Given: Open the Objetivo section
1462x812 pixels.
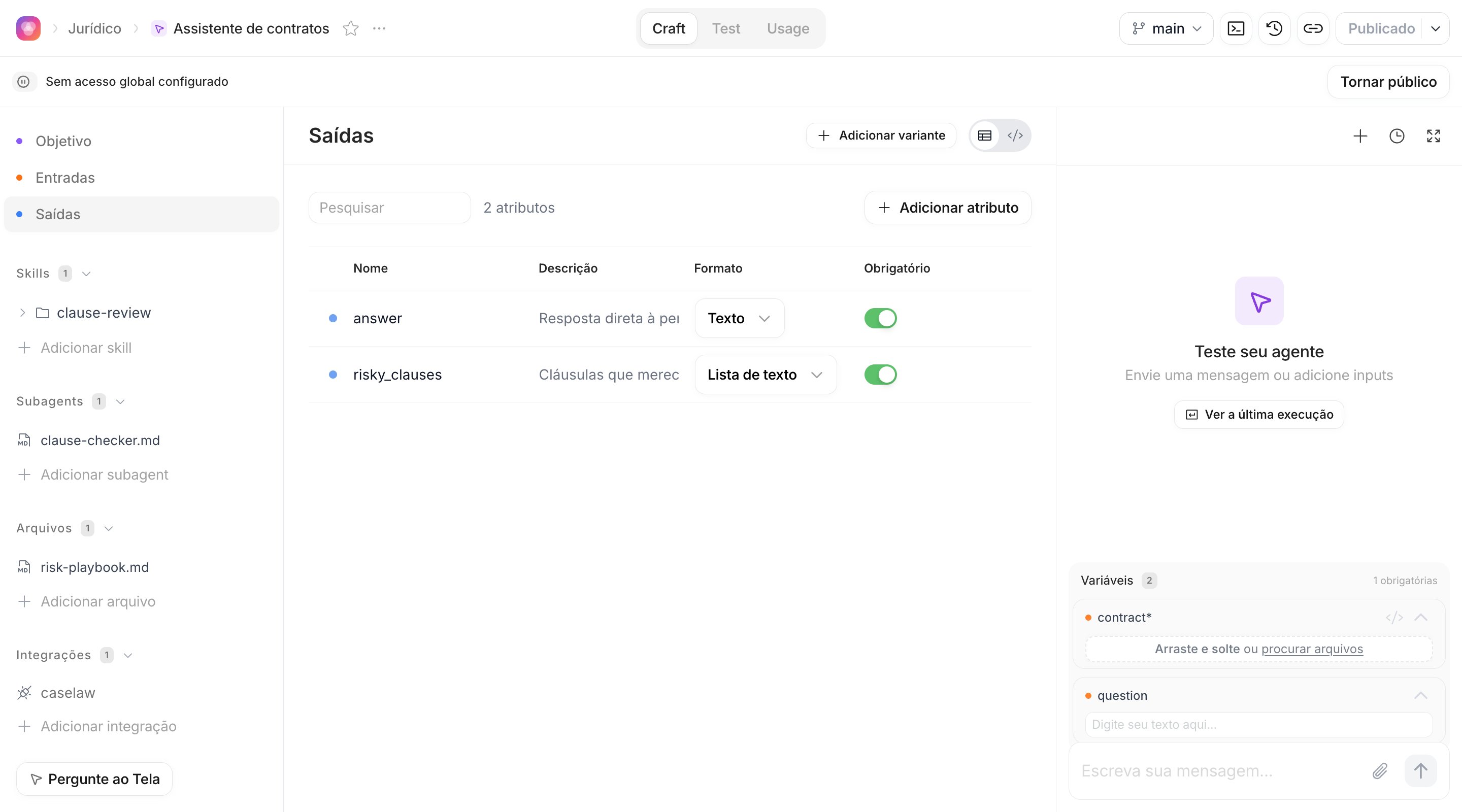Looking at the screenshot, I should click(x=141, y=141).
